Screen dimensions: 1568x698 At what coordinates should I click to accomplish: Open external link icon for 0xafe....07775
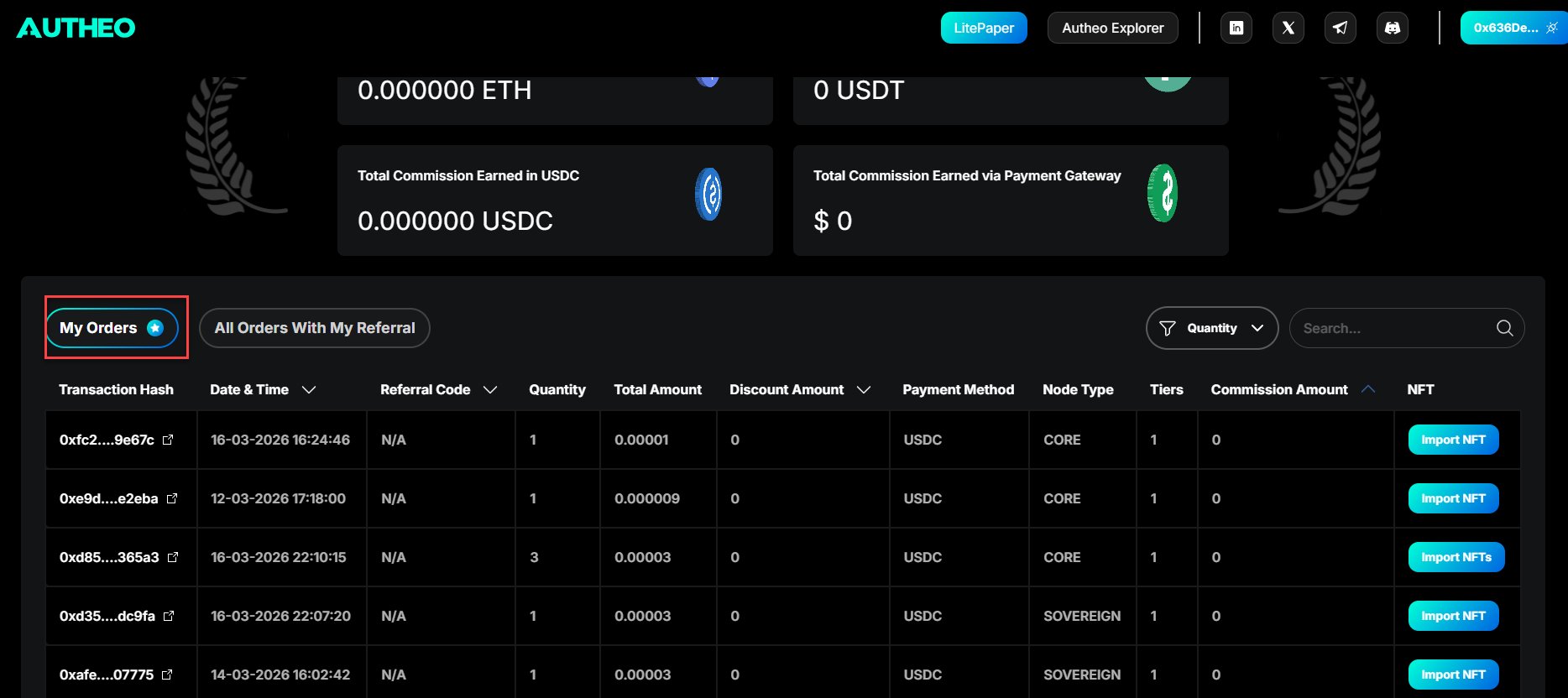(x=167, y=675)
